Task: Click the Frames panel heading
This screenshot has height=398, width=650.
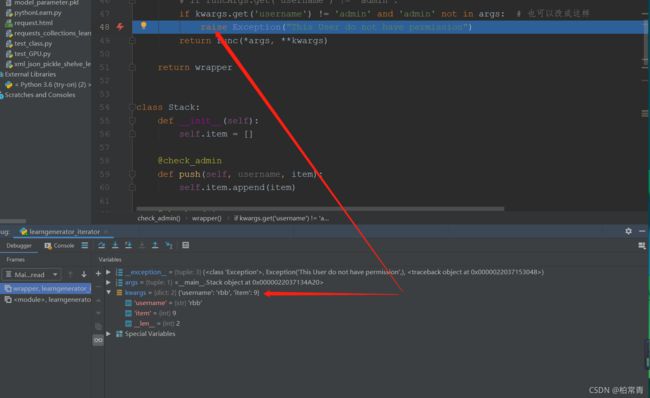Action: [x=15, y=260]
